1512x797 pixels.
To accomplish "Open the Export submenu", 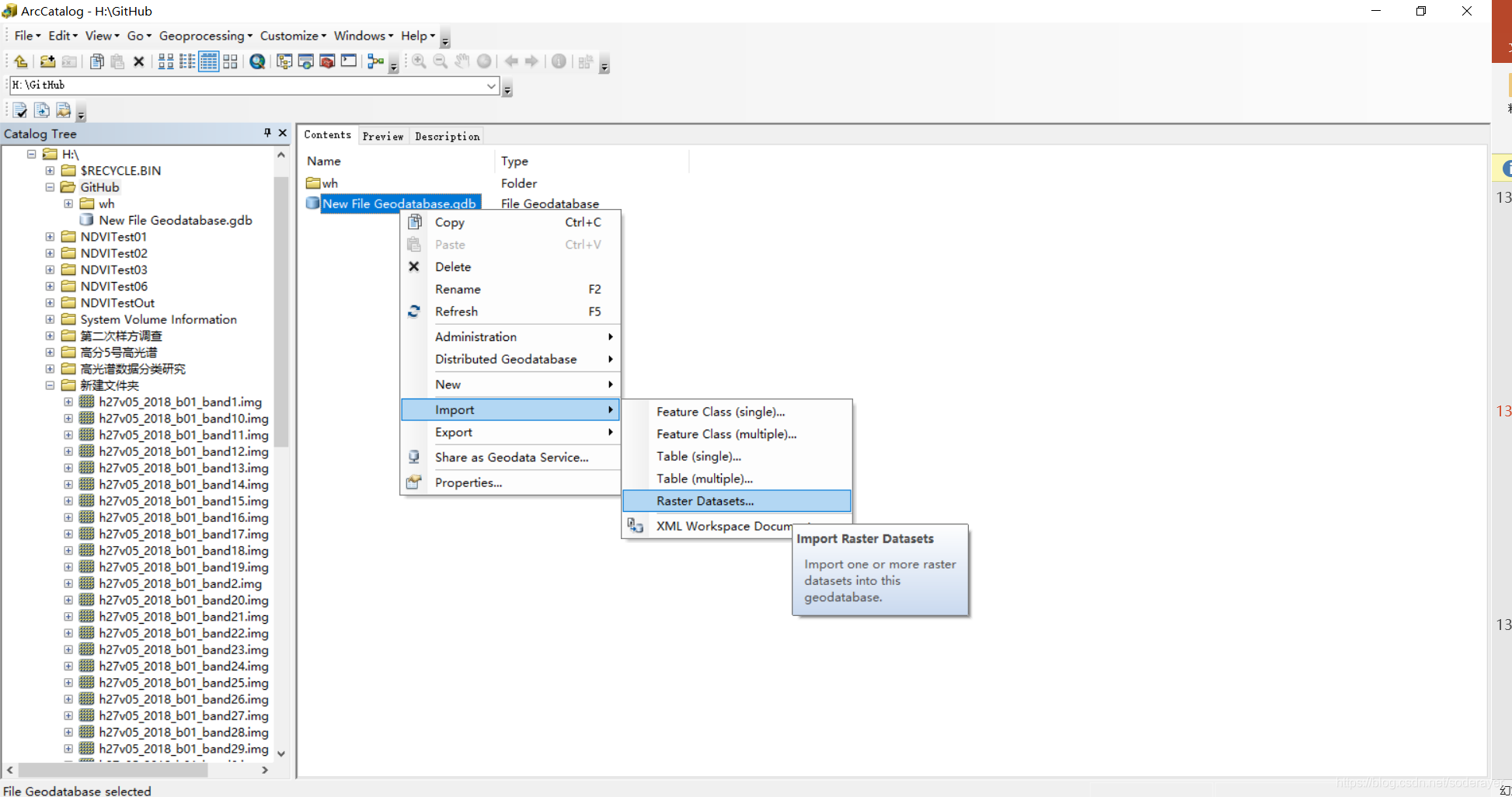I will pos(510,432).
